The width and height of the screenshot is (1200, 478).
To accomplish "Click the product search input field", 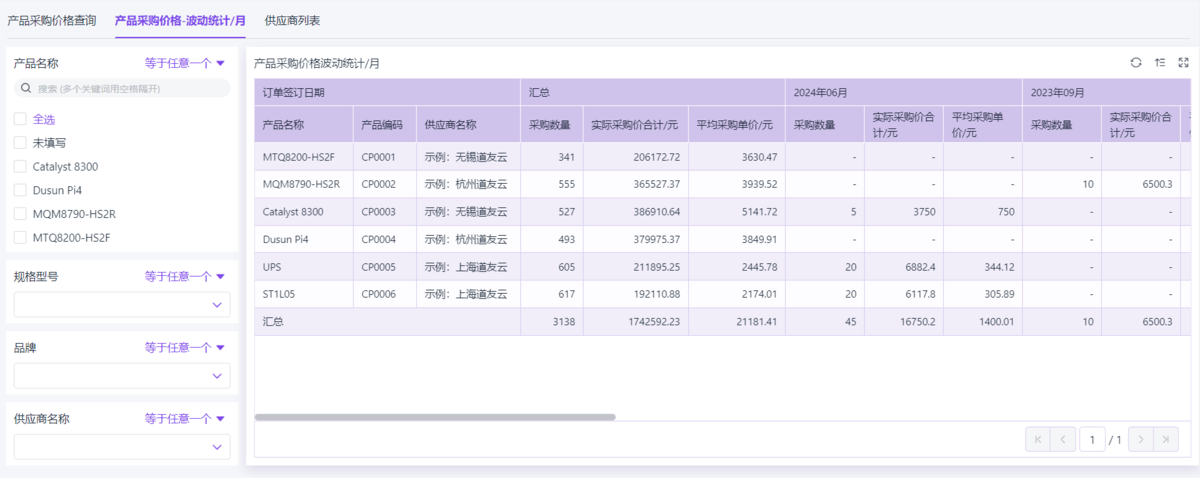I will click(x=122, y=88).
